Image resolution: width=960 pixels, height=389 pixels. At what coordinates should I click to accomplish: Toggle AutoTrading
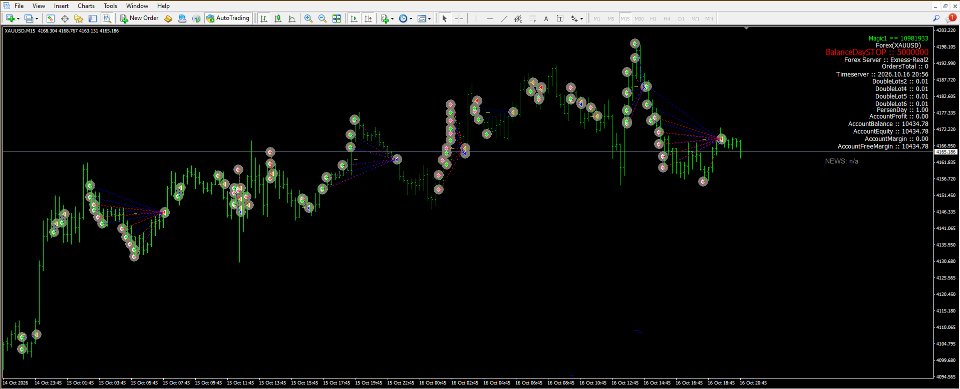(x=228, y=18)
